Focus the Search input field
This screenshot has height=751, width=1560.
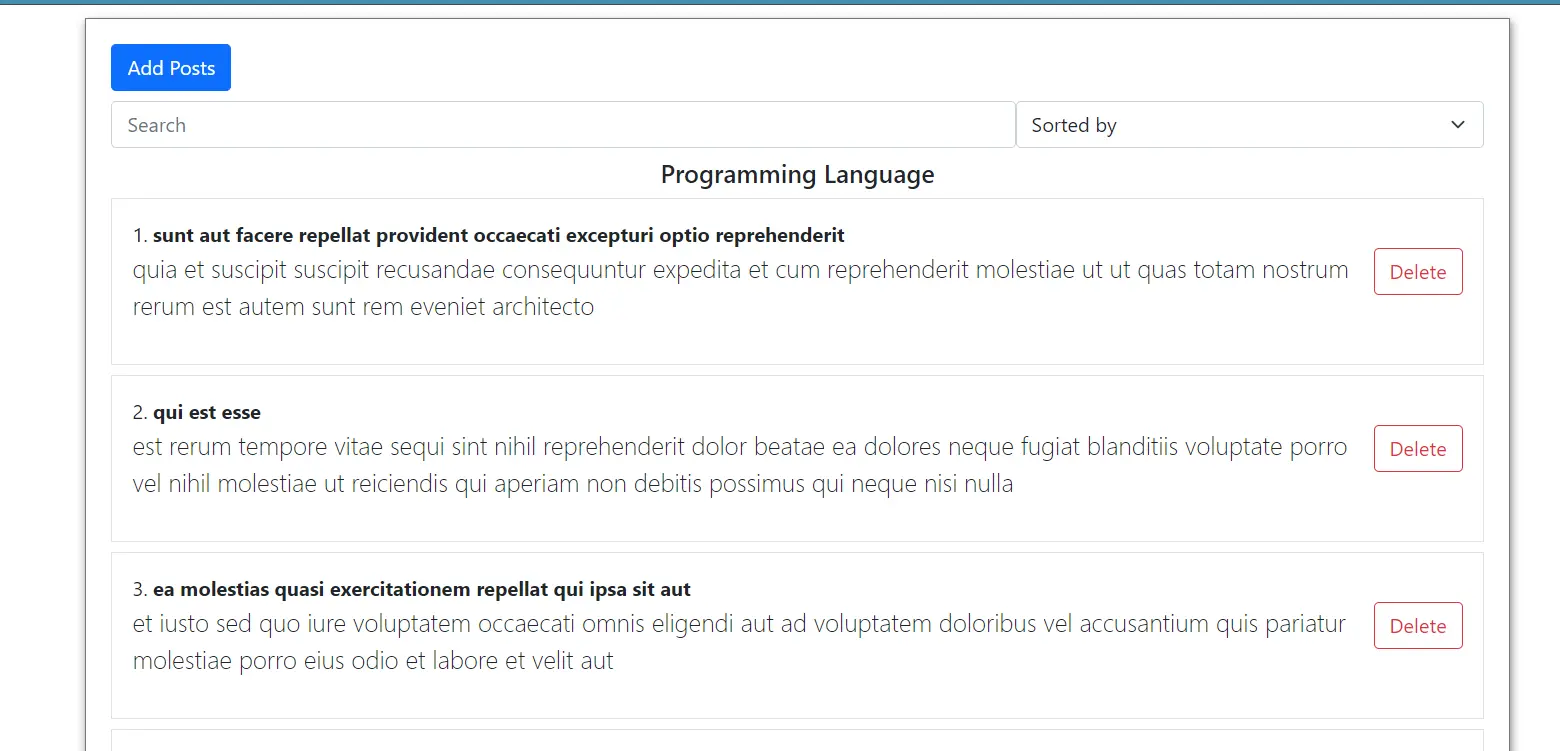click(563, 125)
